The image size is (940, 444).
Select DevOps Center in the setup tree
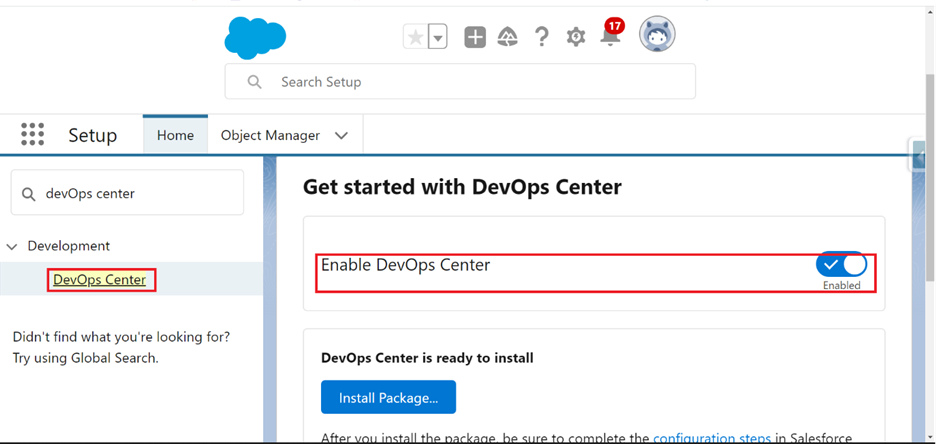[x=100, y=280]
